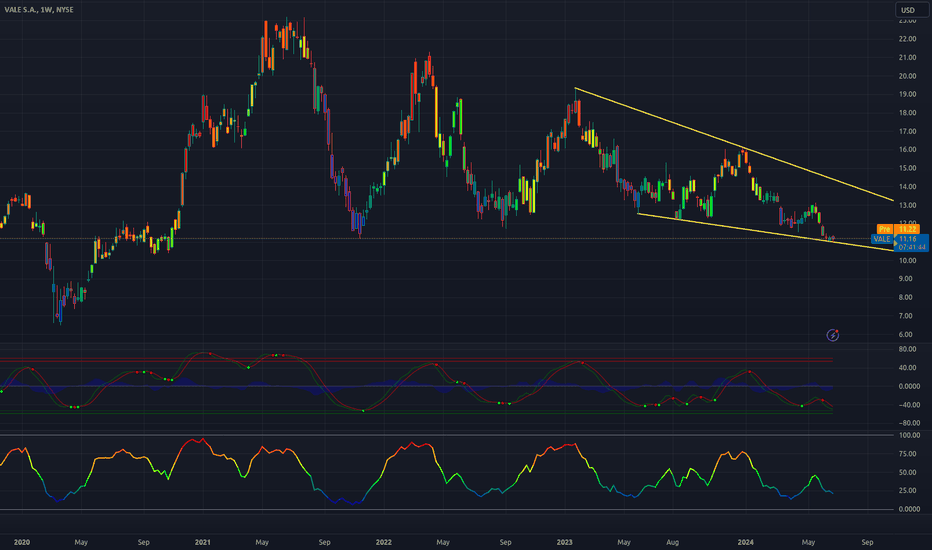Select the red overbought line in oscillator pane
This screenshot has height=550, width=932.
coord(416,360)
